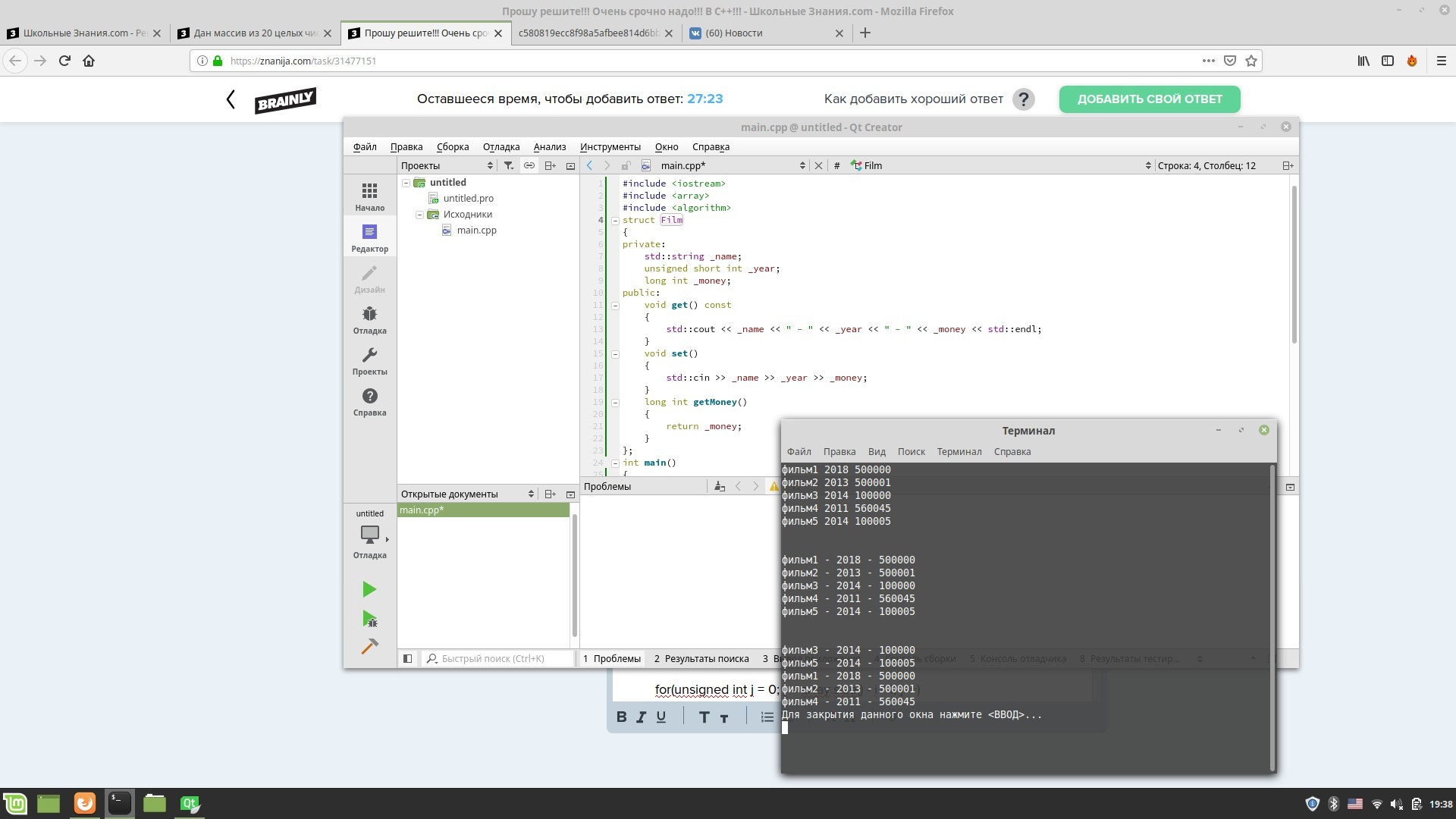Click the Build hammer icon
This screenshot has width=1456, height=819.
pos(369,646)
